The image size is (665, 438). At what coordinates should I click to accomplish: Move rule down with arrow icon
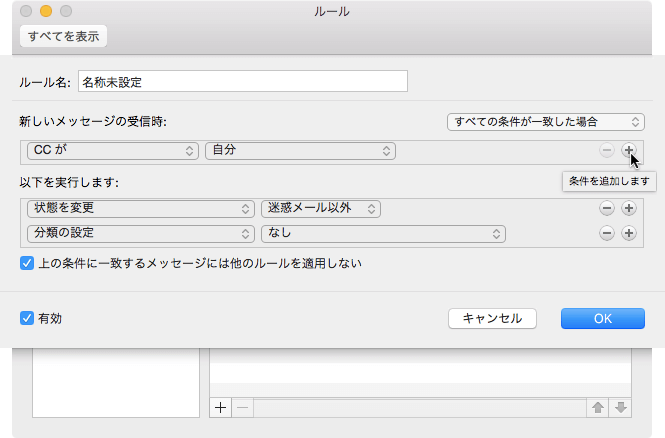click(620, 407)
